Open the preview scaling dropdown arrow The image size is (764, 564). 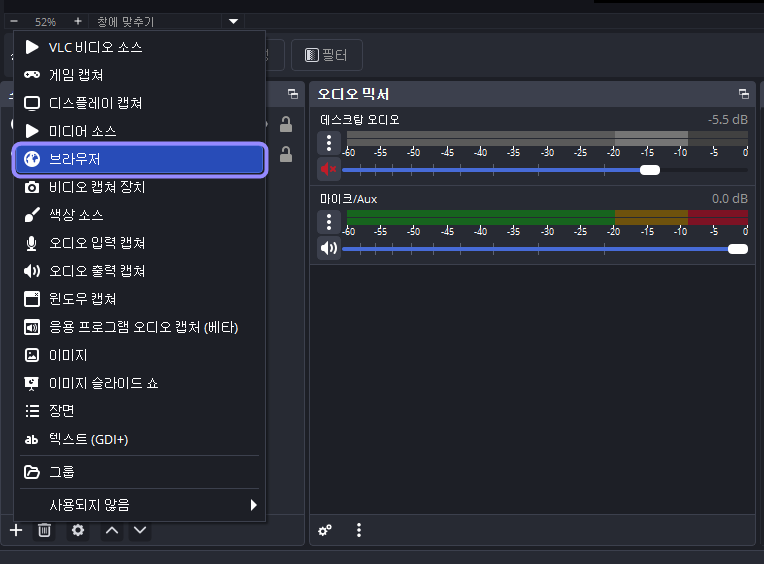coord(233,21)
